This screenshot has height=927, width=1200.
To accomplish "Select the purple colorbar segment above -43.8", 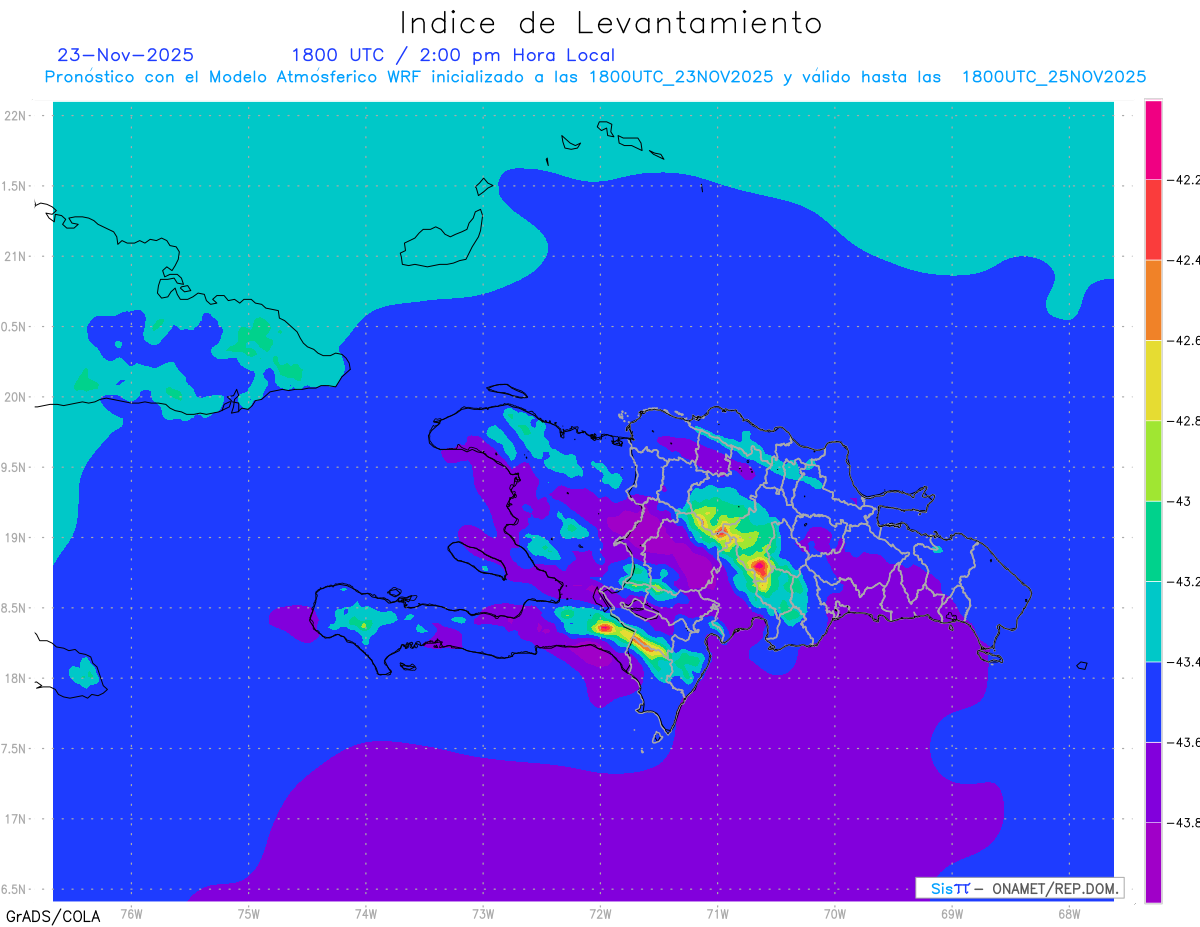I will [1153, 782].
